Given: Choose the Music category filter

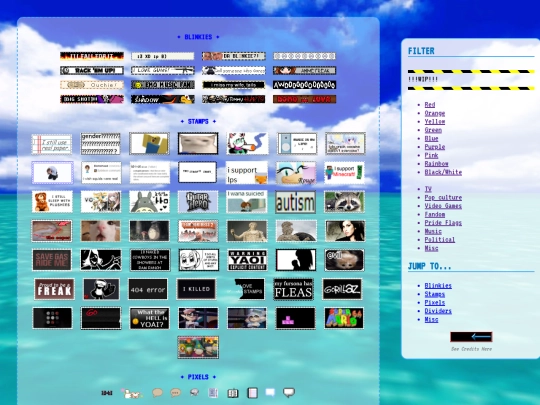Looking at the screenshot, I should tap(433, 231).
